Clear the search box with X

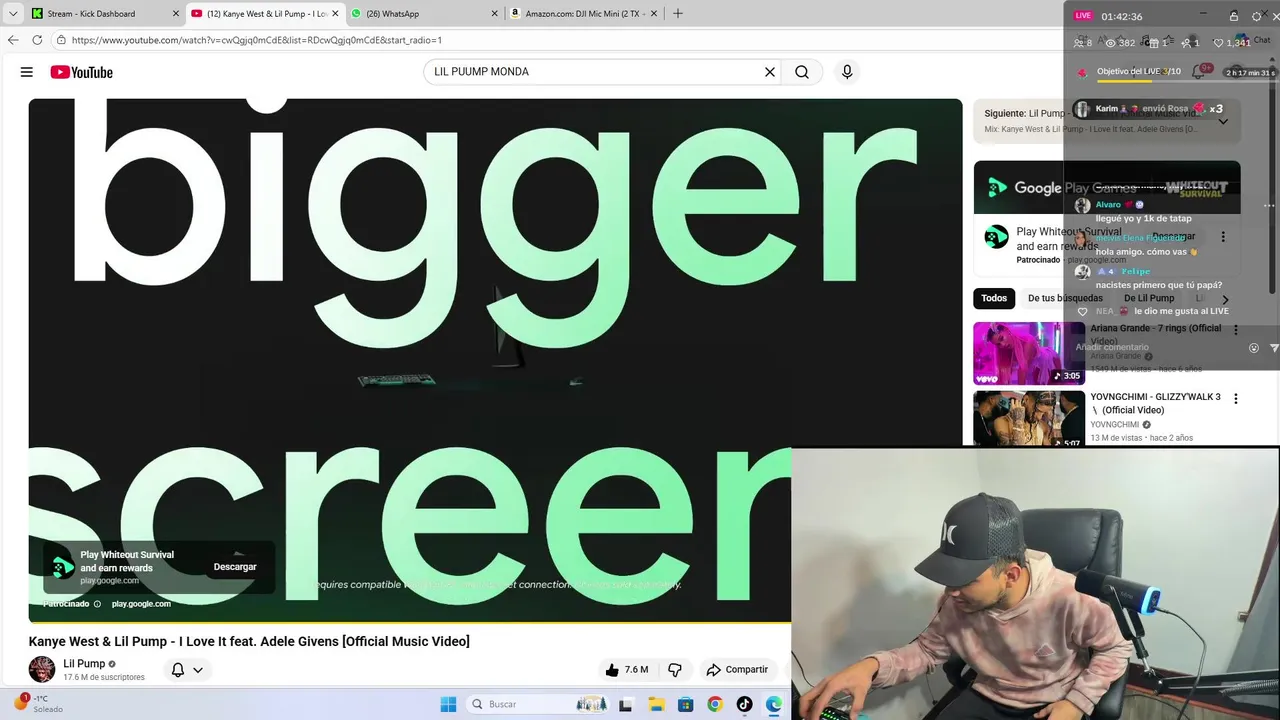click(x=770, y=72)
